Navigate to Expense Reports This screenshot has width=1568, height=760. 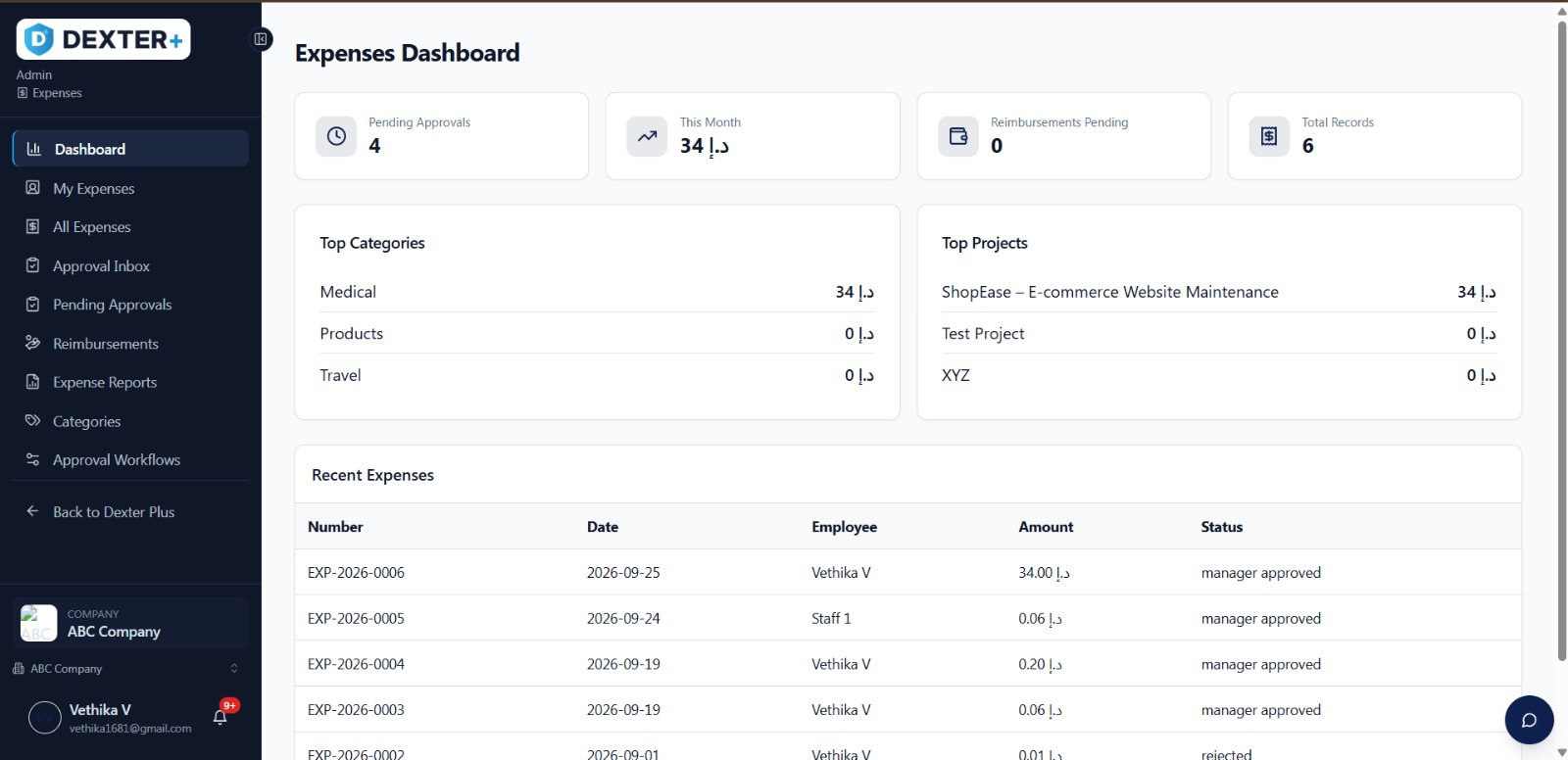click(x=130, y=382)
